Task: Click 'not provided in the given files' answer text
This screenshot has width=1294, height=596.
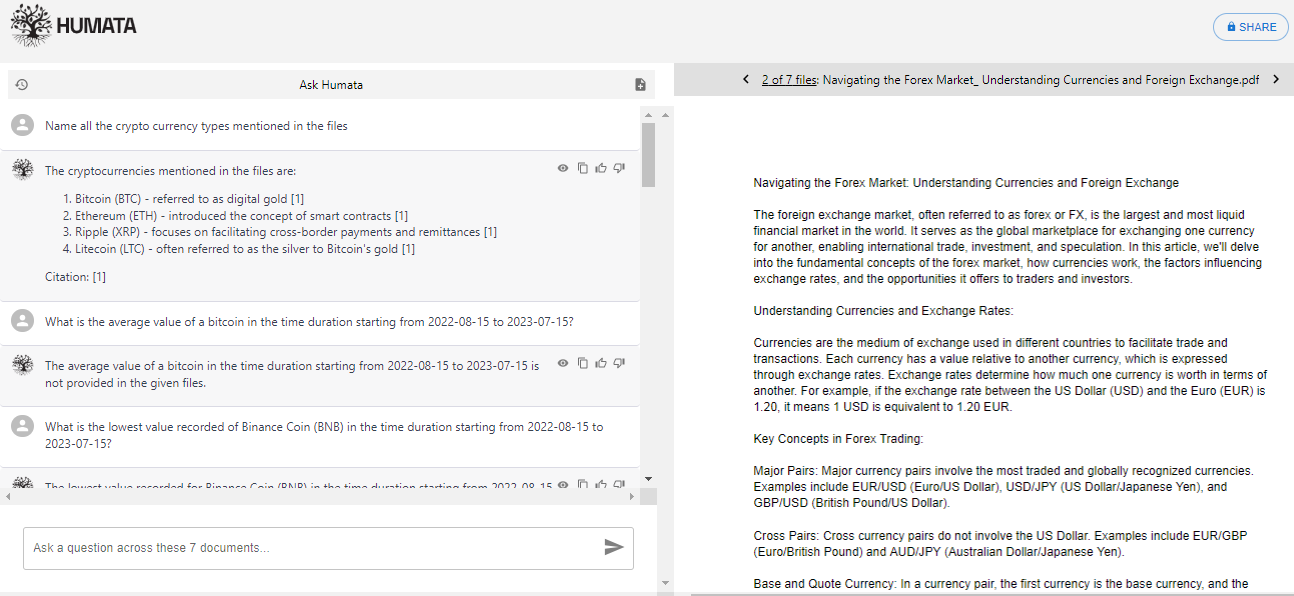Action: pyautogui.click(x=126, y=383)
